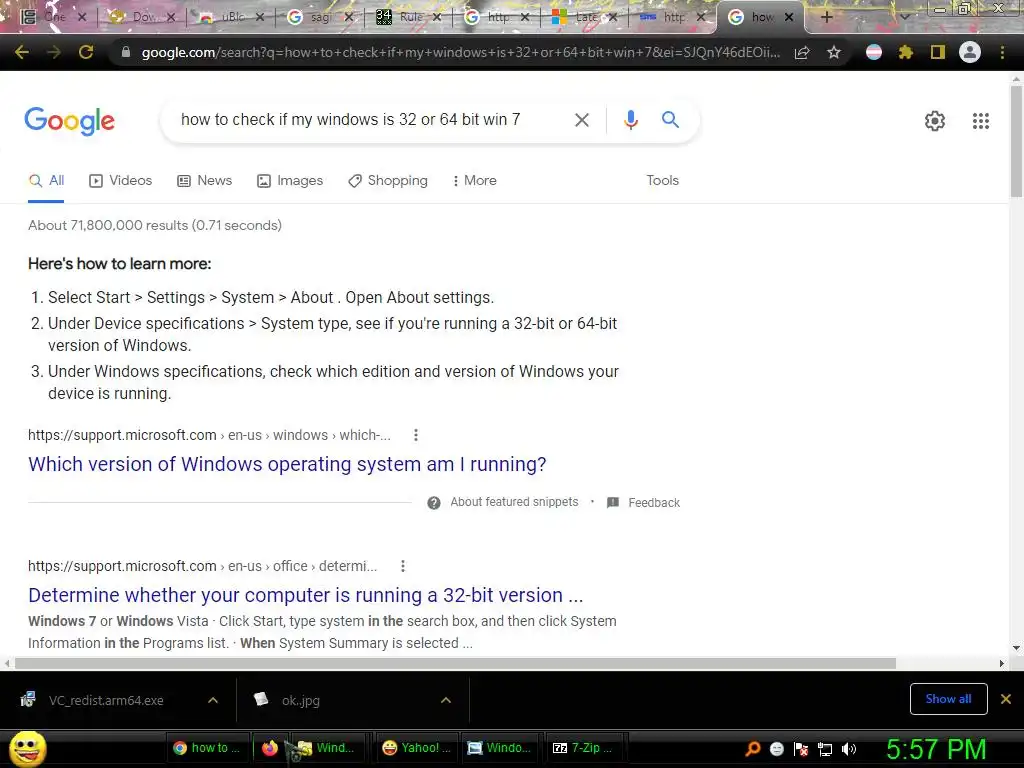Image resolution: width=1024 pixels, height=768 pixels.
Task: Click the volume speaker tray icon
Action: coord(849,749)
